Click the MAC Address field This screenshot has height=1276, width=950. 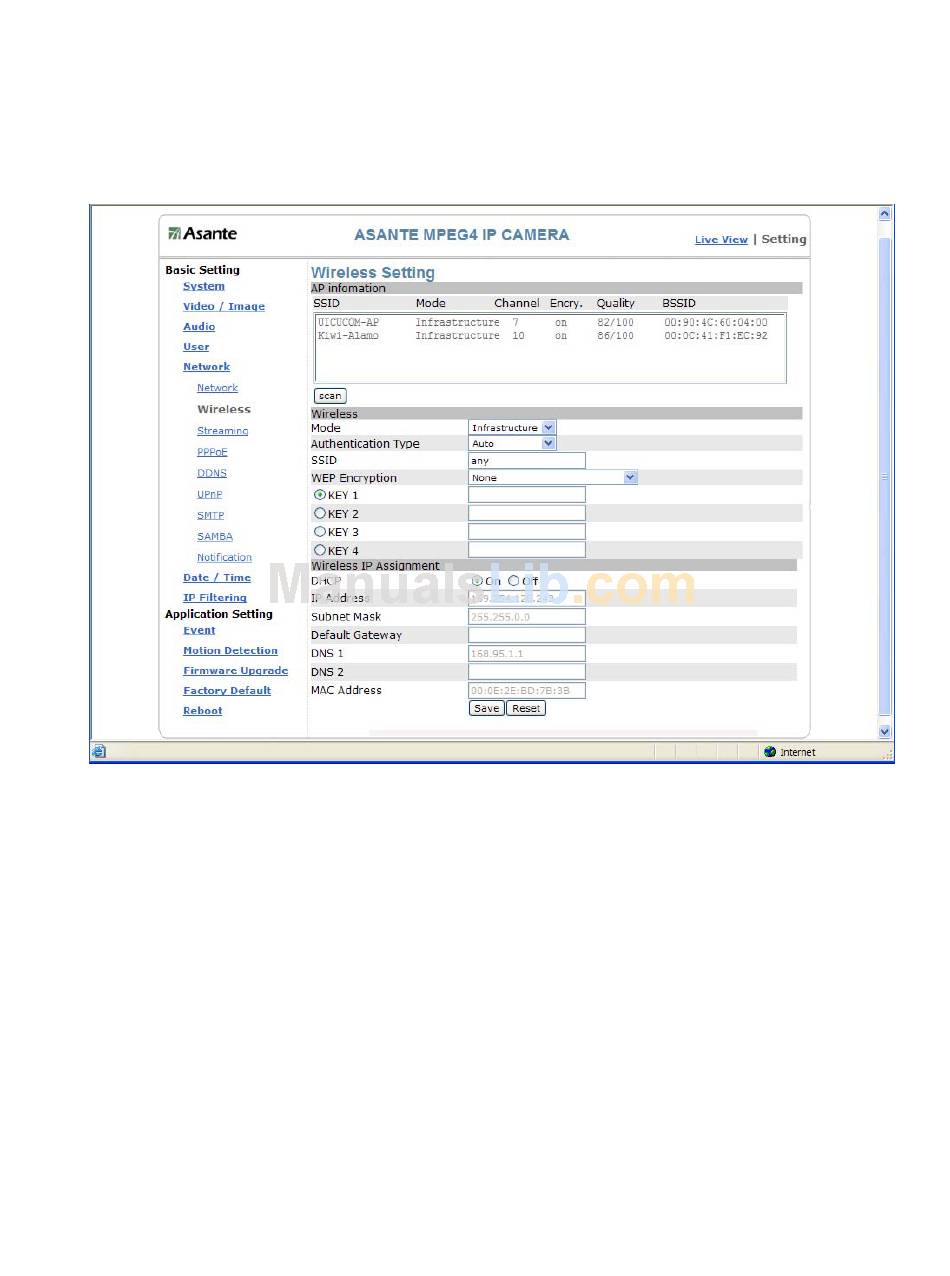coord(527,690)
